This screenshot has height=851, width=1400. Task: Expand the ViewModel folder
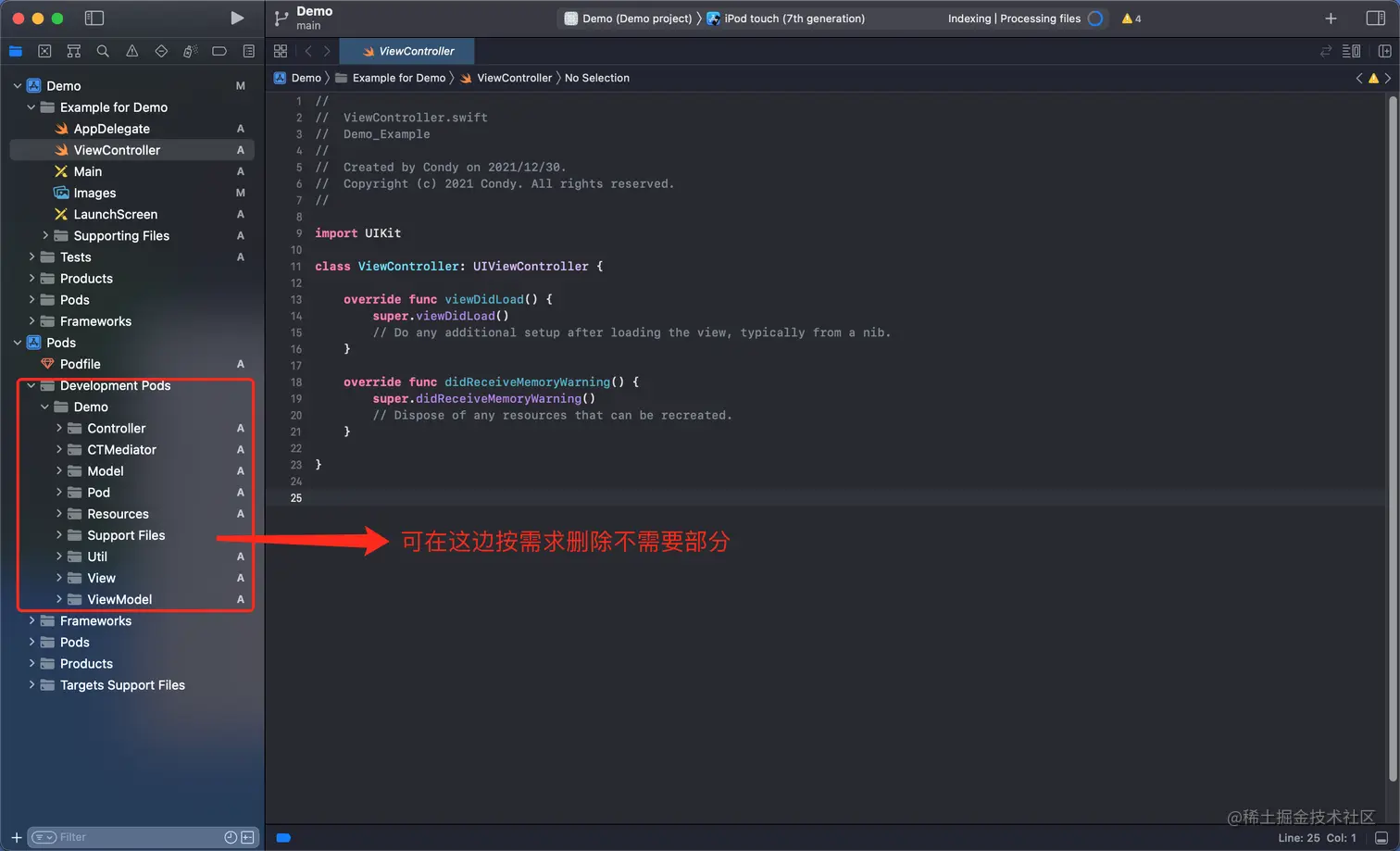58,599
